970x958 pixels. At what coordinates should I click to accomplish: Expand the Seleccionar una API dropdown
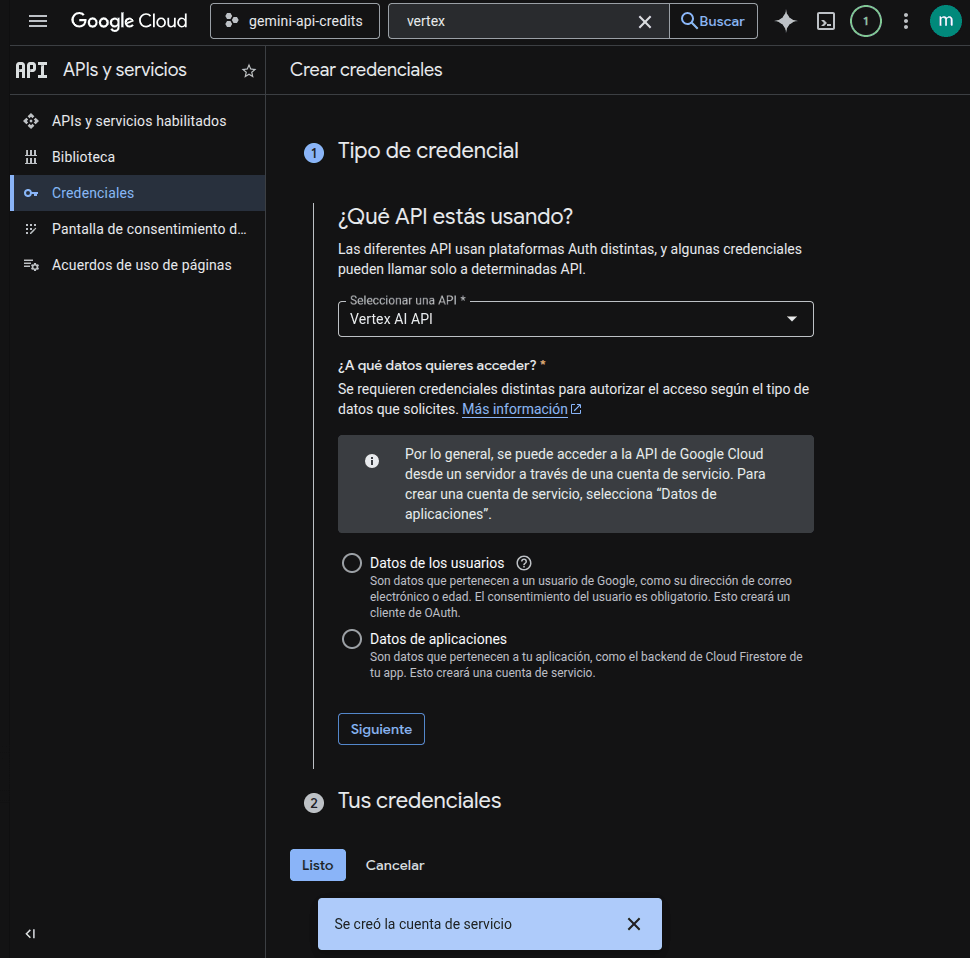(575, 319)
